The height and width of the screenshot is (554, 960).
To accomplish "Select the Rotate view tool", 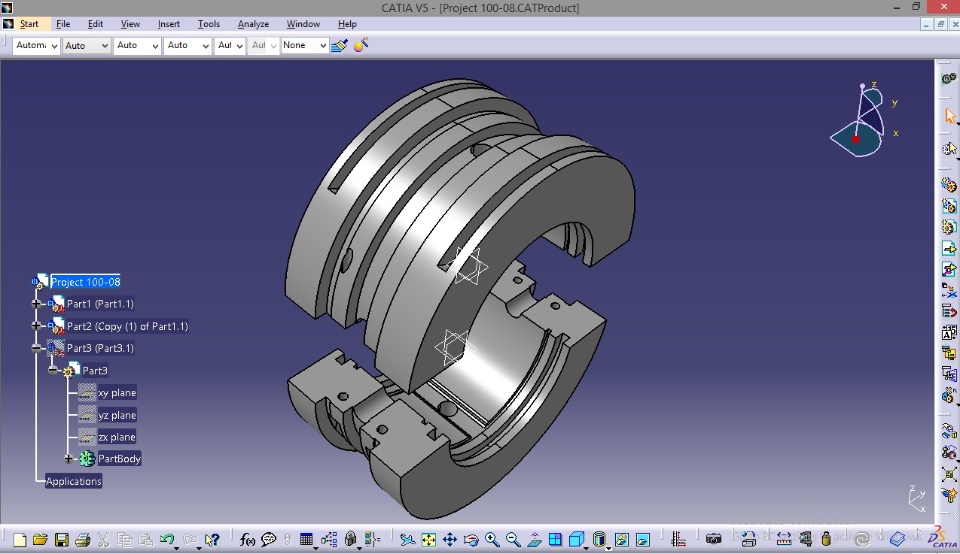I will tap(471, 539).
